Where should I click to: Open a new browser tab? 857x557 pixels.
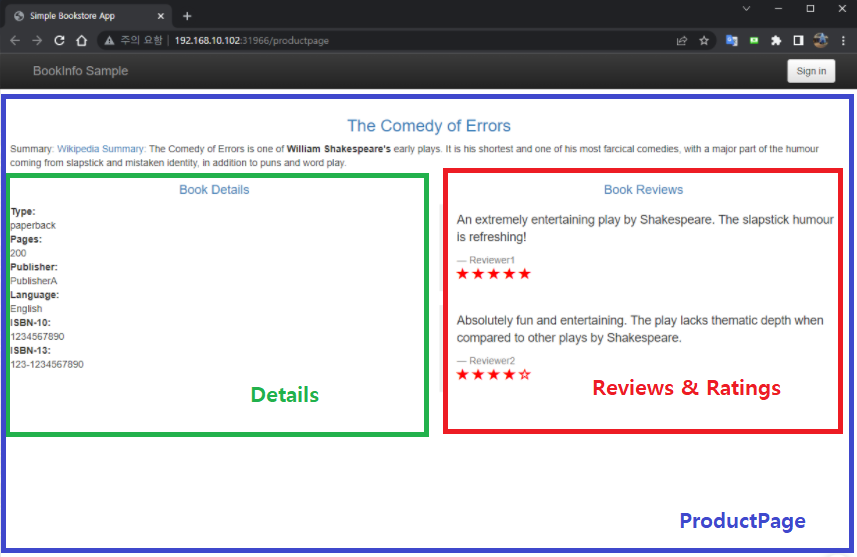point(187,16)
